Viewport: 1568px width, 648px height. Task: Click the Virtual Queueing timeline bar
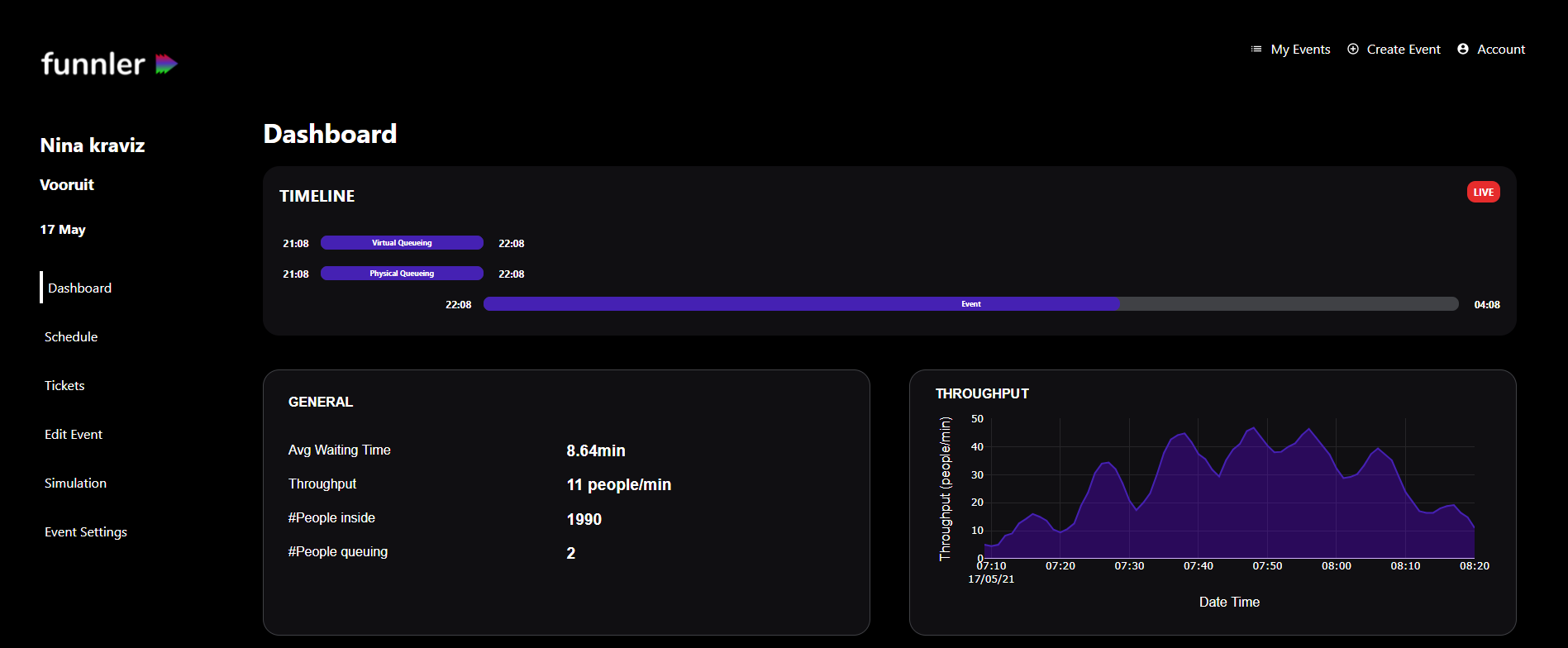point(402,243)
